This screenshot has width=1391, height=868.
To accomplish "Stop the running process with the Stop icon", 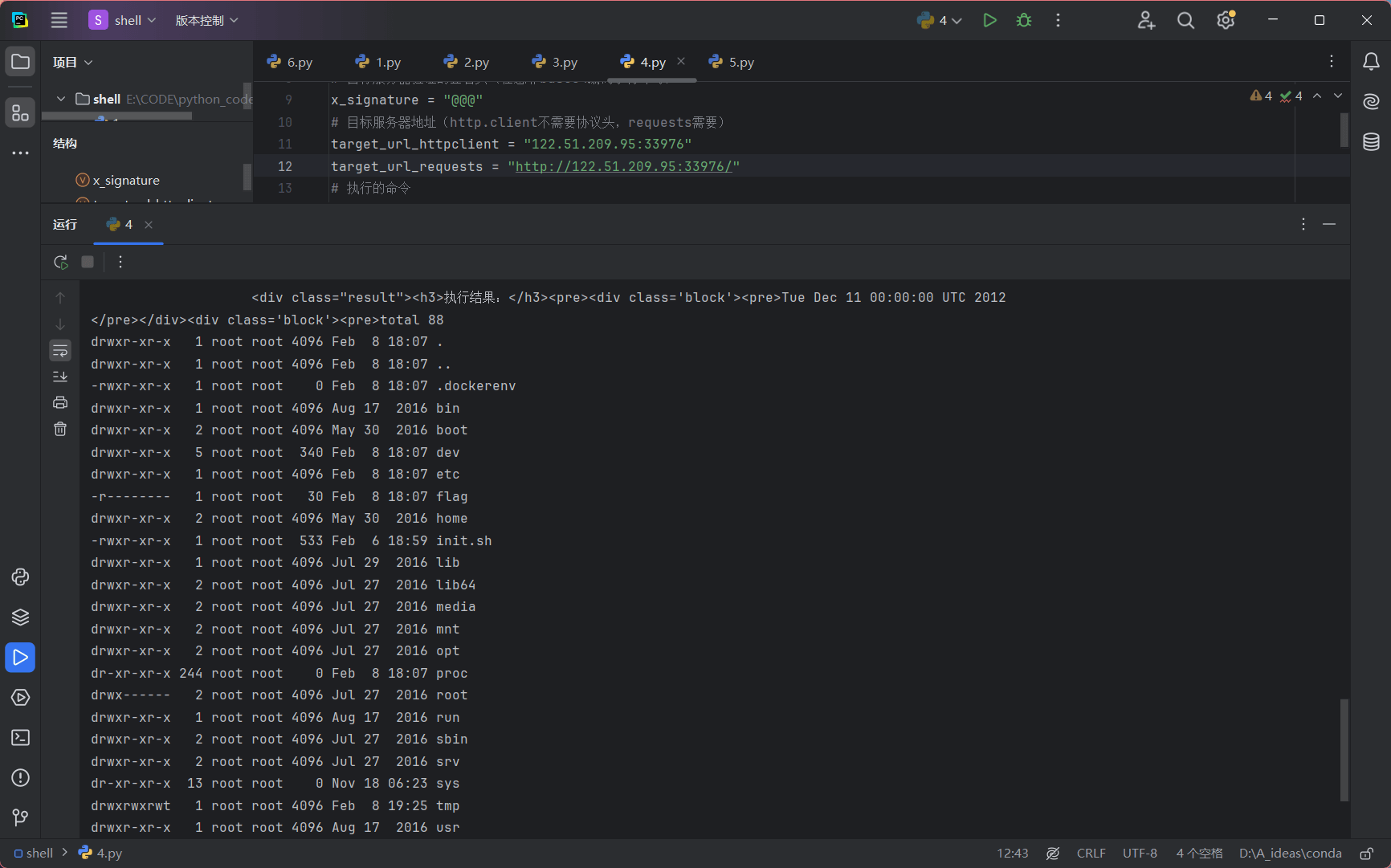I will (x=88, y=262).
